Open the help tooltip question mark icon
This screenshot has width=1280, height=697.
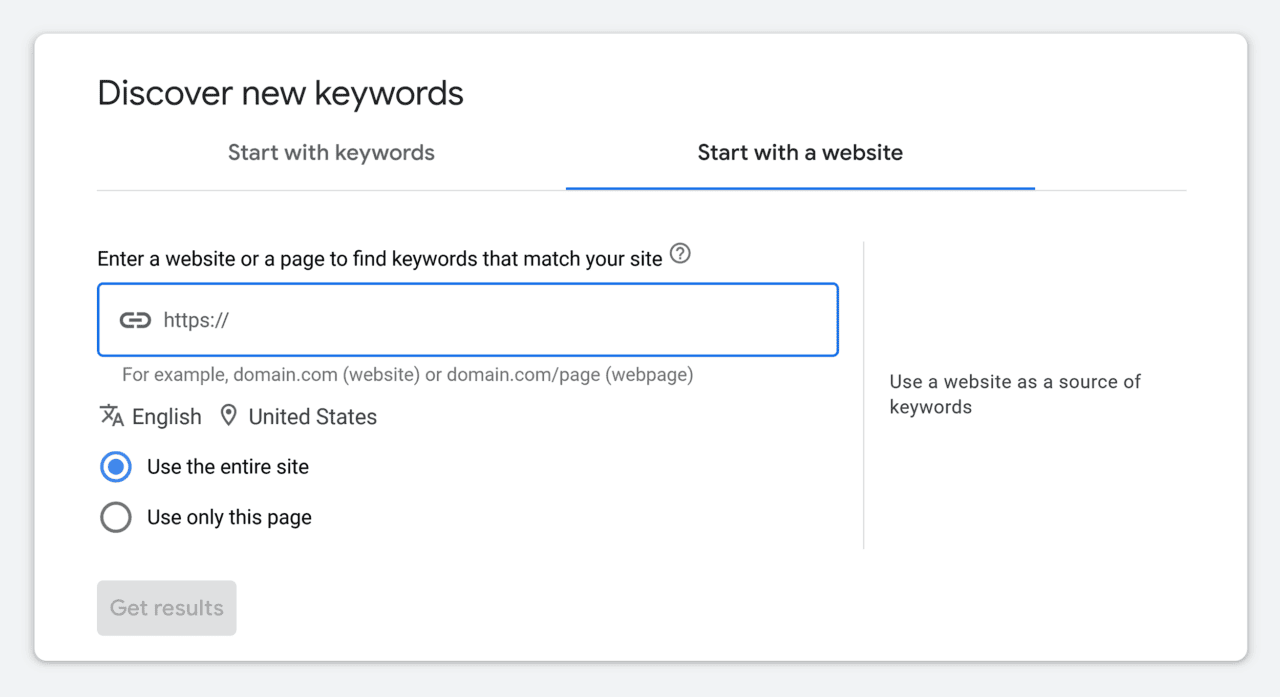[680, 254]
